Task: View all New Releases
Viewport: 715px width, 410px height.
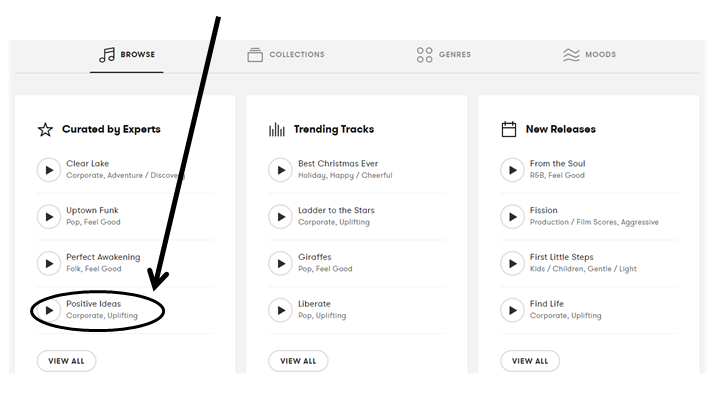Action: [530, 361]
